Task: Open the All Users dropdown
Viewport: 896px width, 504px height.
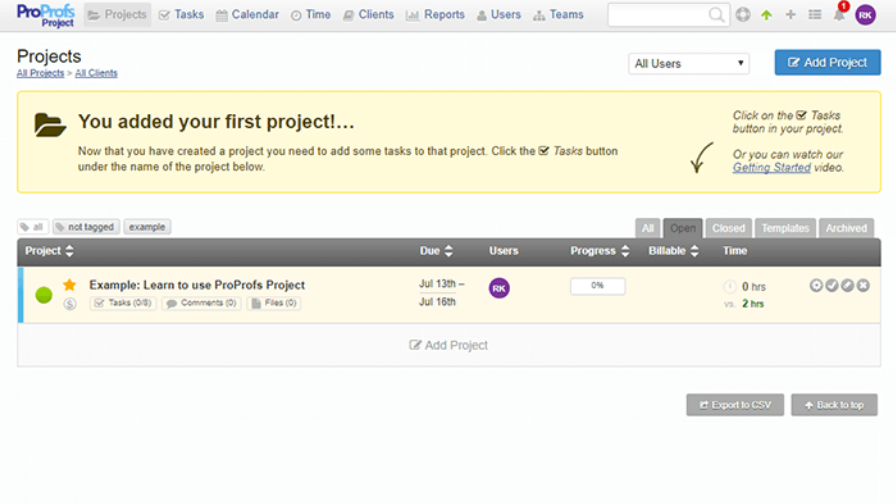Action: pyautogui.click(x=689, y=63)
